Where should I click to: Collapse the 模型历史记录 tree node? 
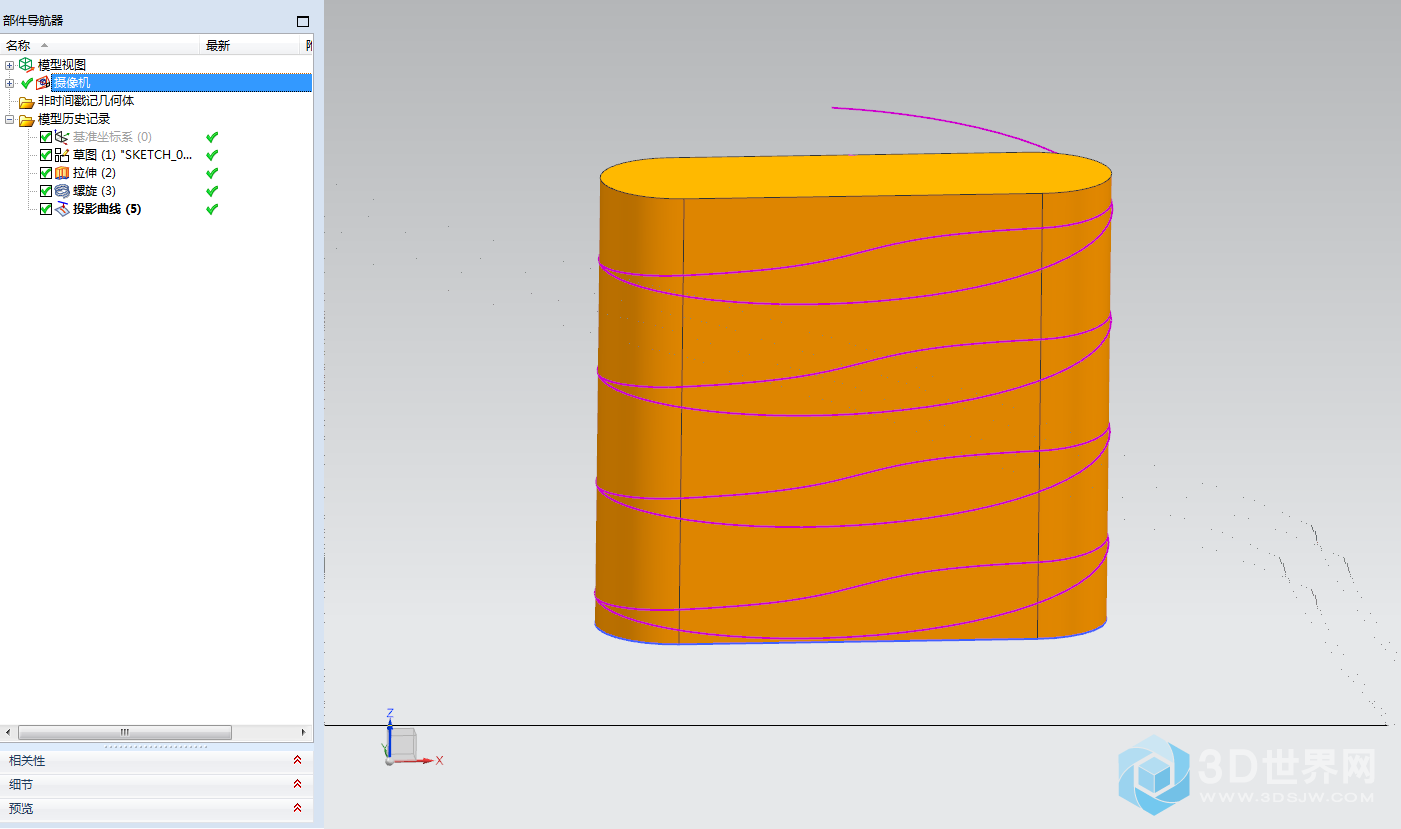point(10,120)
